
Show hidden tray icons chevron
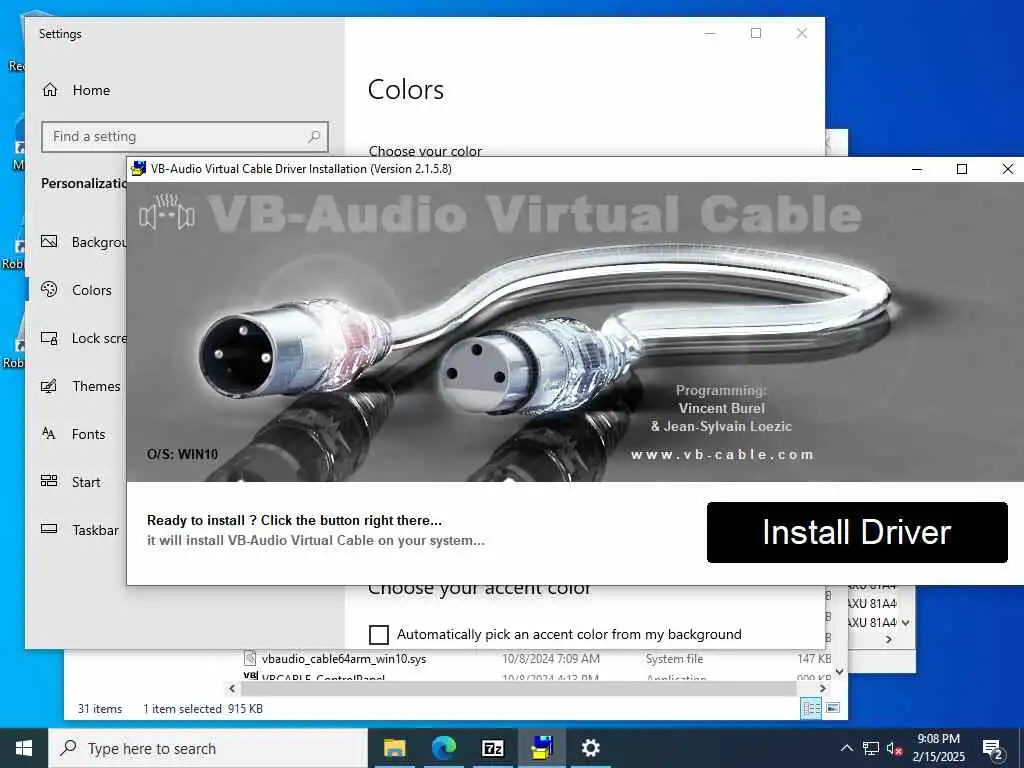coord(846,748)
